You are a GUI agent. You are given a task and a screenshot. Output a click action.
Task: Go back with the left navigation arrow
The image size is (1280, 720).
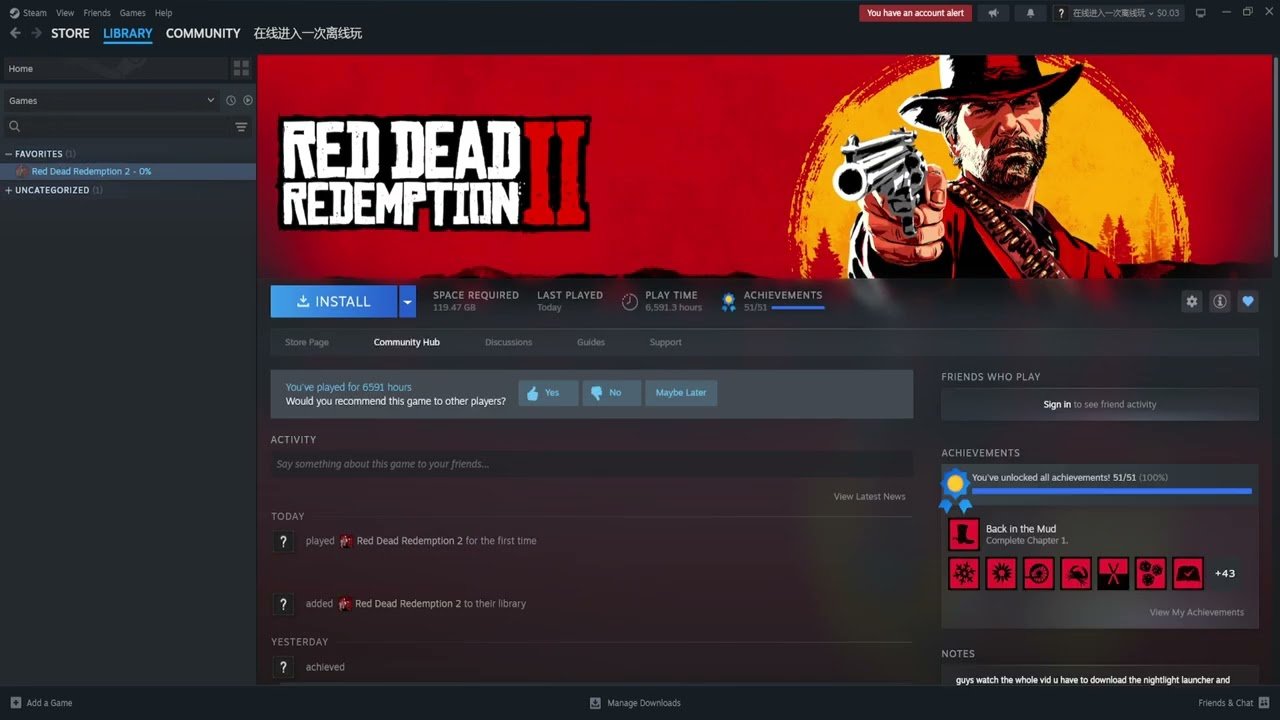[15, 33]
